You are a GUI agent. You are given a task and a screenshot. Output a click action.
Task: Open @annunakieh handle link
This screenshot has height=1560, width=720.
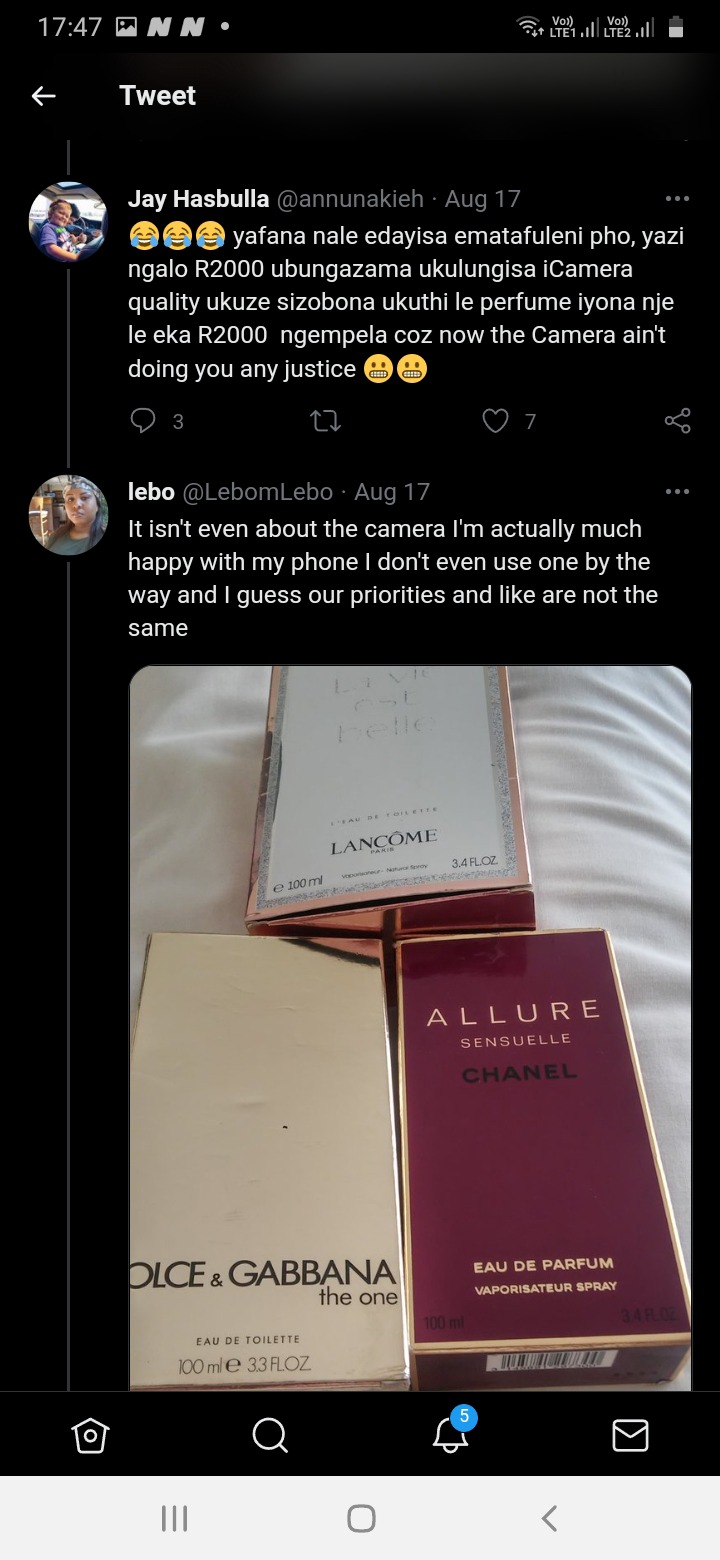coord(349,199)
